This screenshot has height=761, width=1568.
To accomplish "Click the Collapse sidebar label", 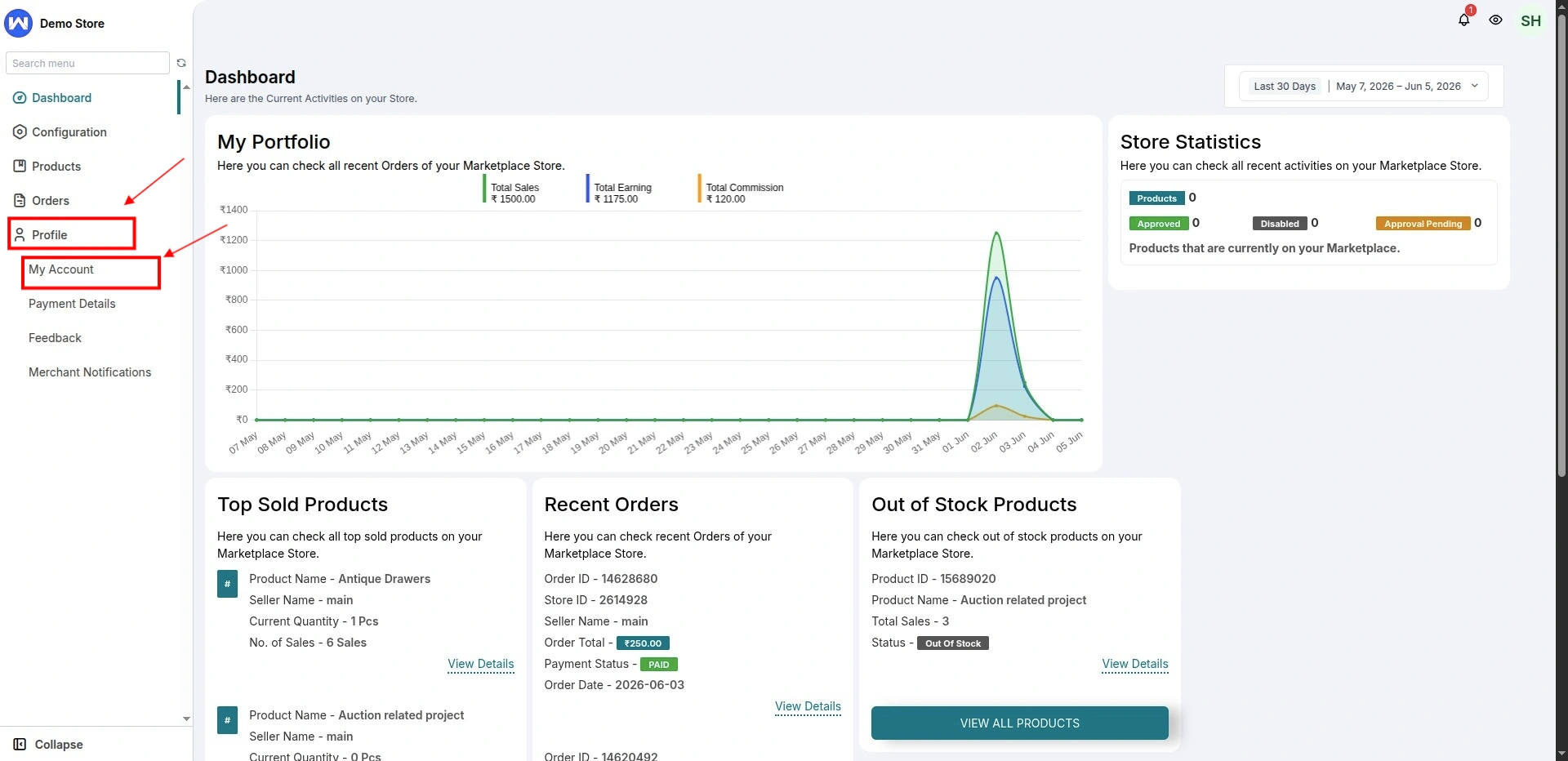I will click(x=59, y=745).
